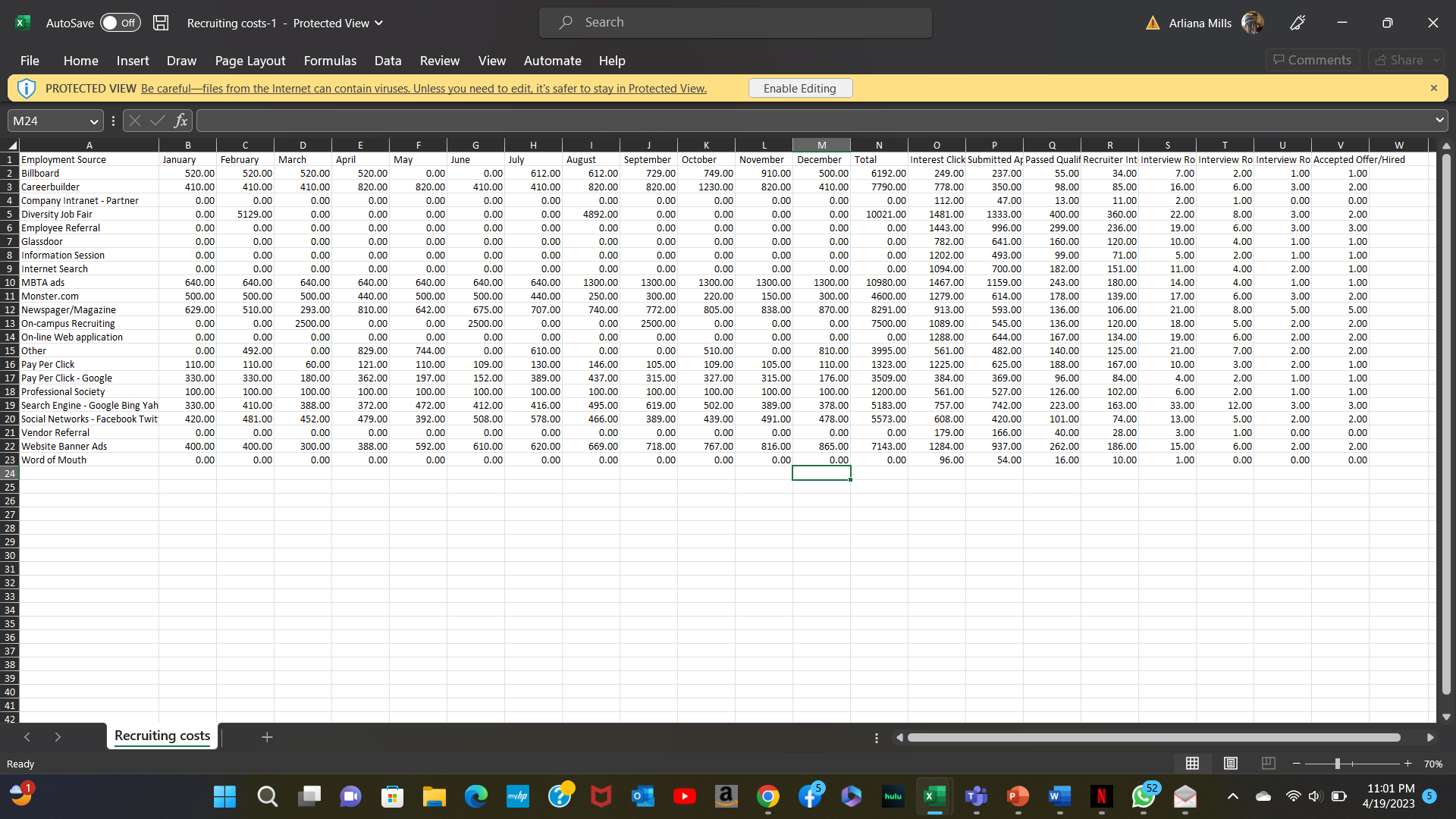Image resolution: width=1456 pixels, height=819 pixels.
Task: Switch to Page Break Preview icon
Action: (1269, 763)
